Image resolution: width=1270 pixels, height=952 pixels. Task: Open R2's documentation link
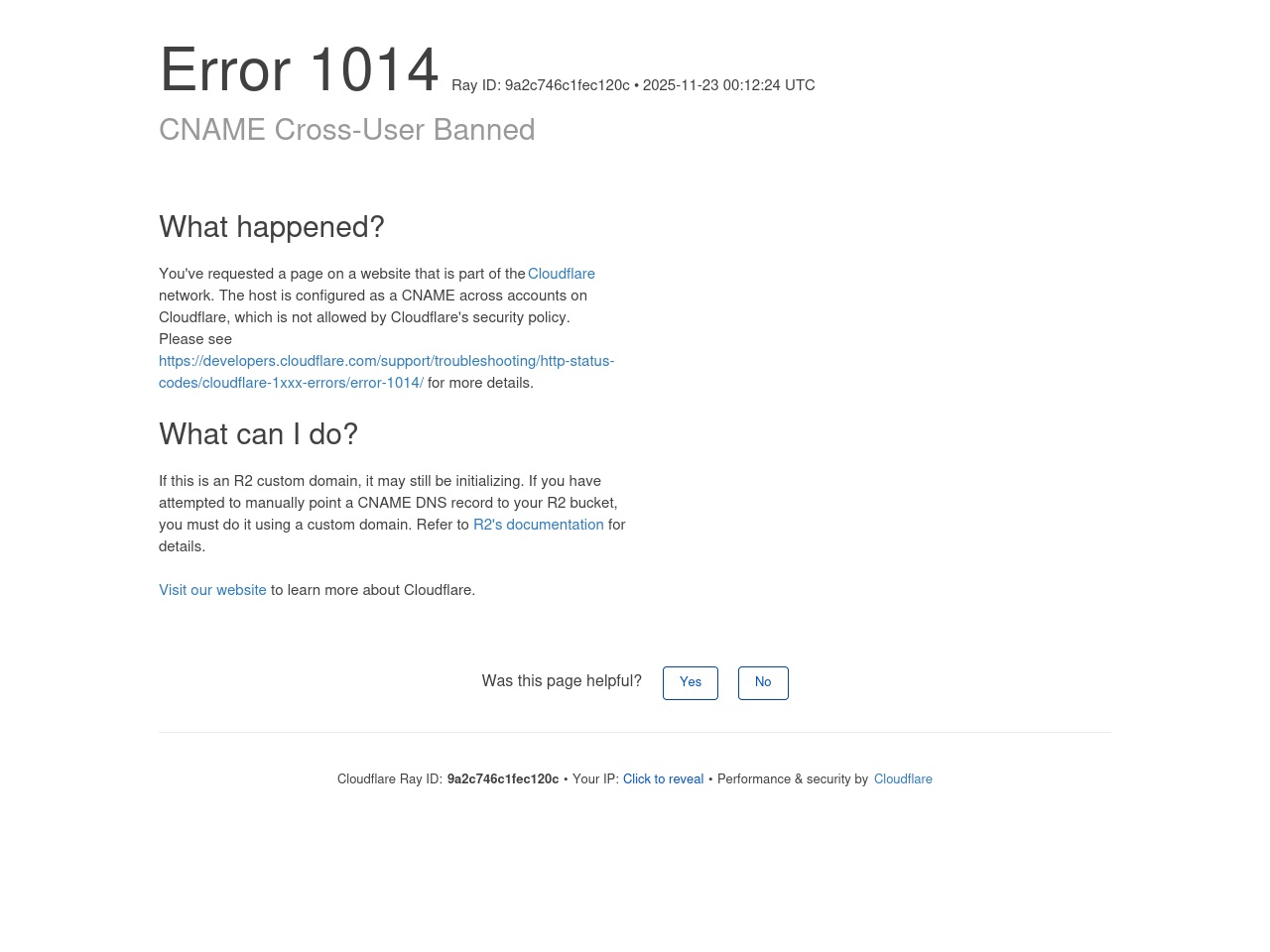539,526
